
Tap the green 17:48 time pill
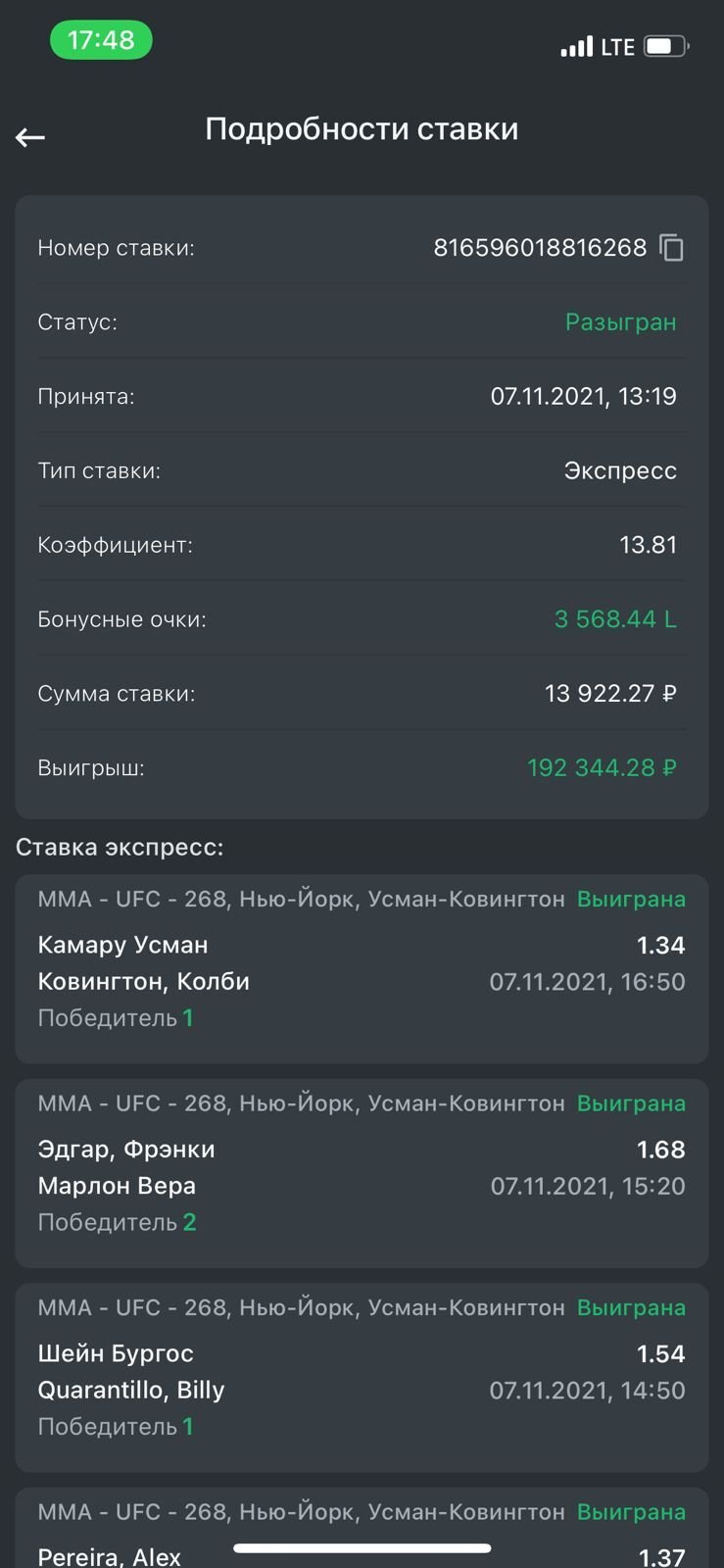tap(101, 40)
